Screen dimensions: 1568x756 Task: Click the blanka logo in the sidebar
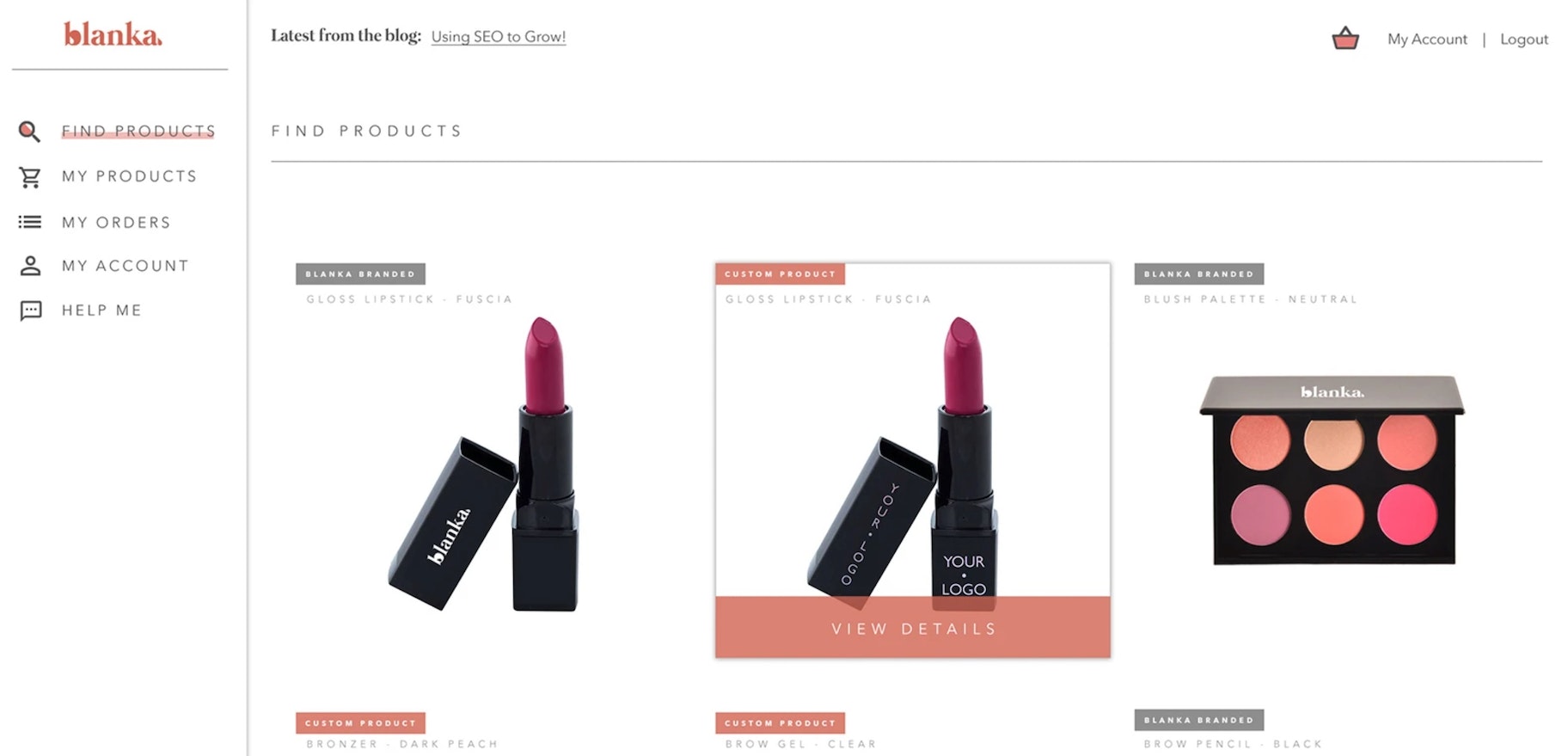[x=113, y=34]
